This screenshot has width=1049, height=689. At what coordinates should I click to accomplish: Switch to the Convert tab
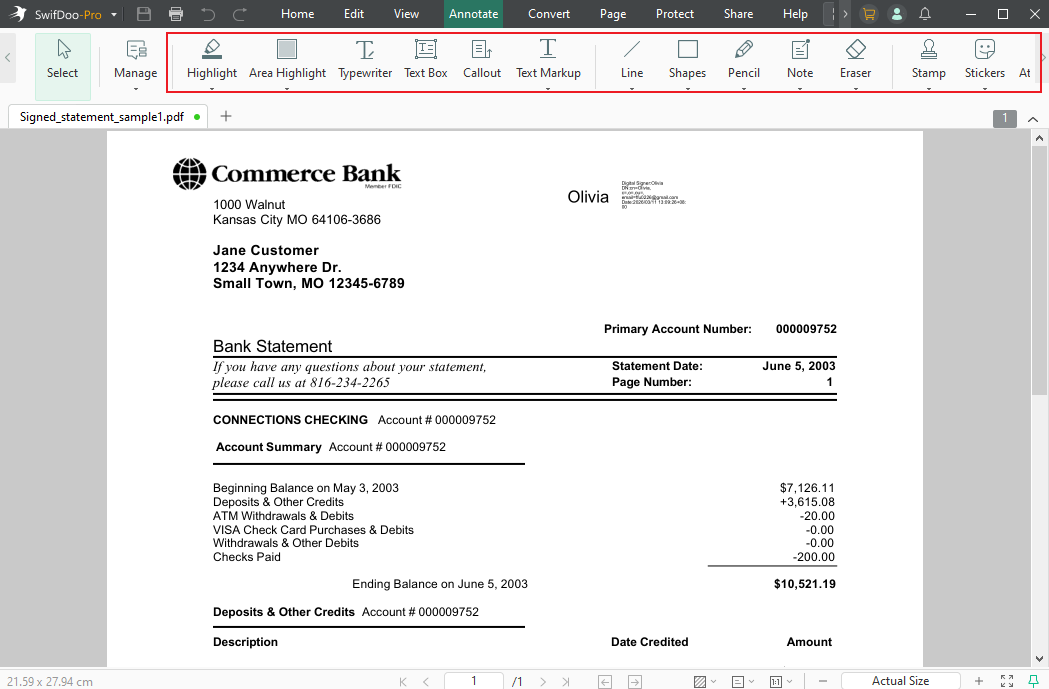point(548,14)
